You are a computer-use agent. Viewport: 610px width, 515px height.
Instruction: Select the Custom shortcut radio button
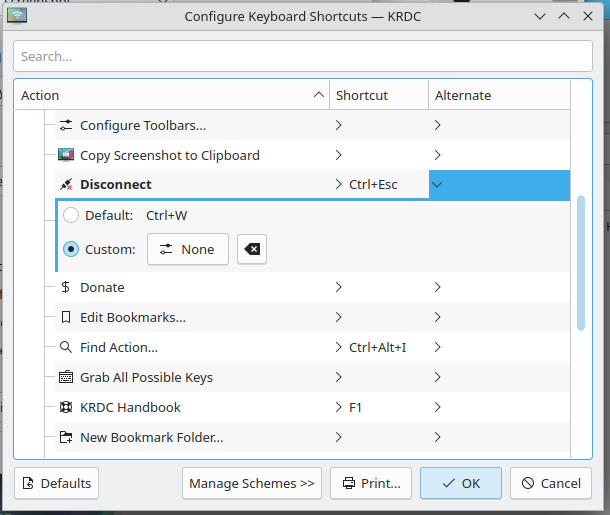tap(71, 249)
